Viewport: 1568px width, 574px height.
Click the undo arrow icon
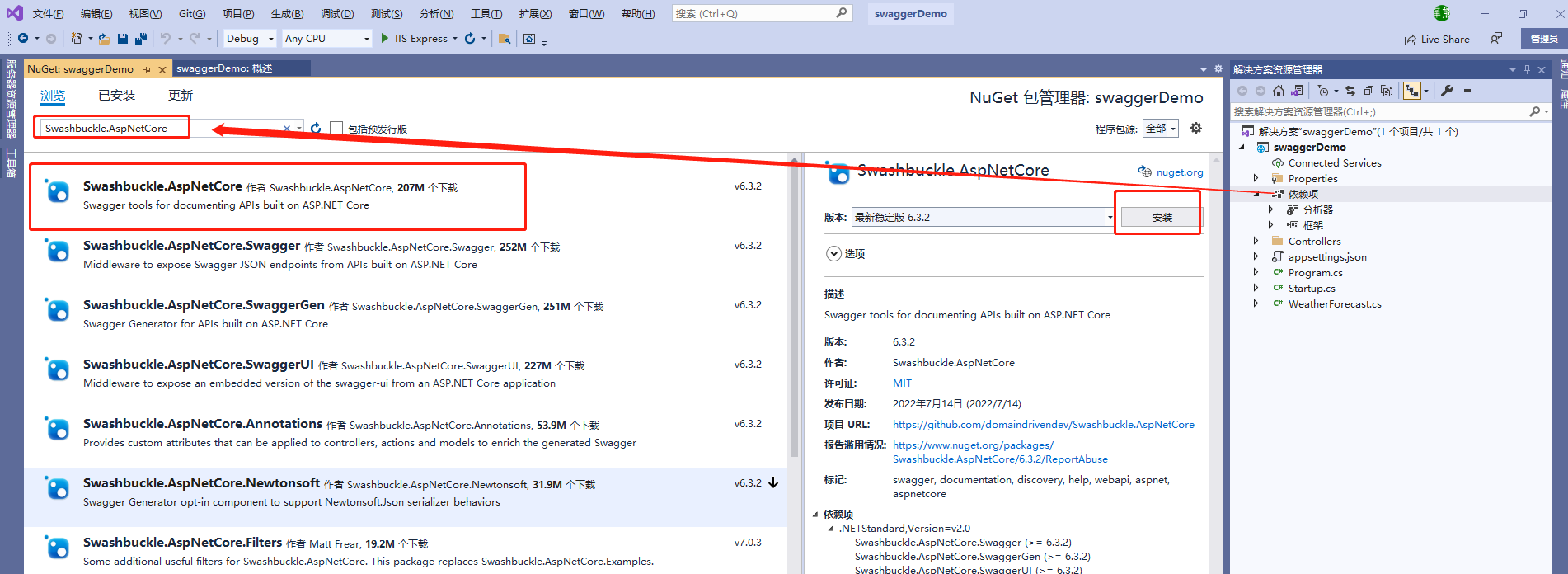tap(166, 39)
